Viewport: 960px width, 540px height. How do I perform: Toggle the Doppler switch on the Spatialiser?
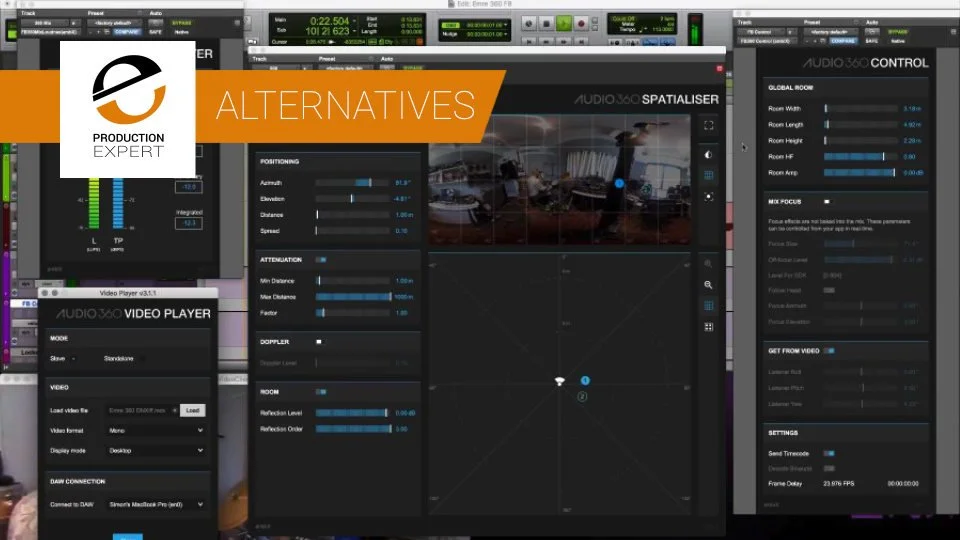click(319, 342)
